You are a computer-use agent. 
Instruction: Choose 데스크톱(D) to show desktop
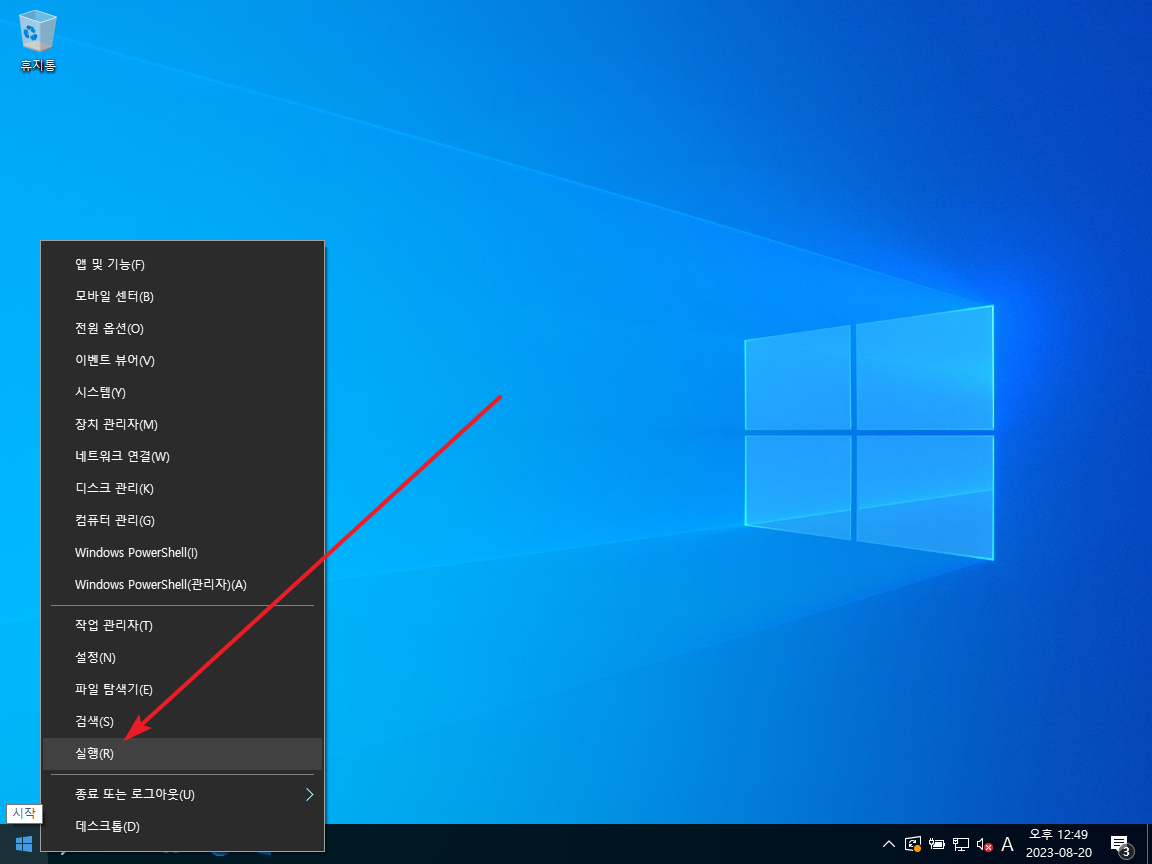(182, 827)
